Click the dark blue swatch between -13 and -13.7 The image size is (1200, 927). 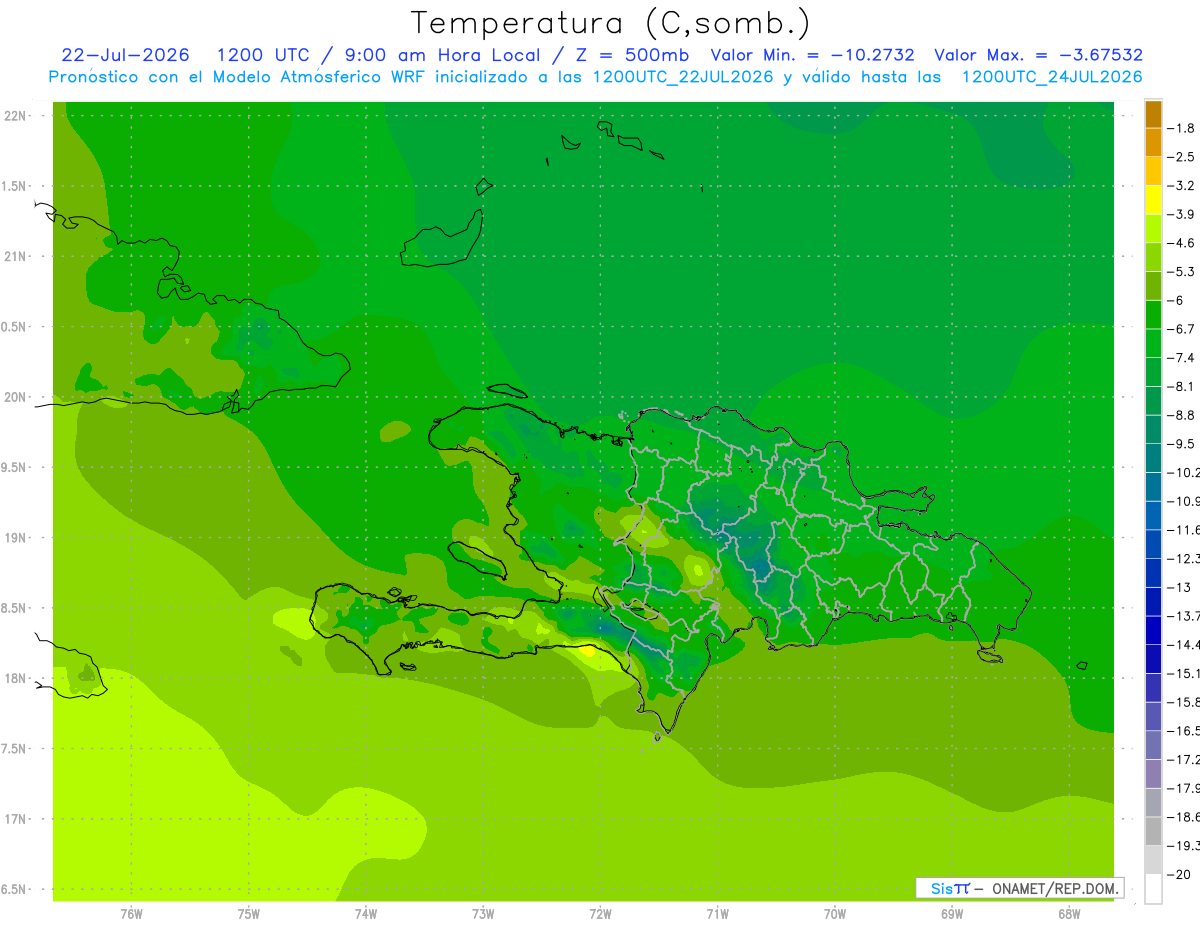[1153, 601]
